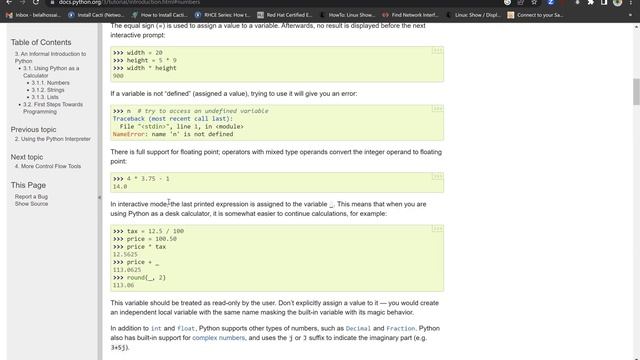Open the 'Linux Show / Displ...' bookmark
The height and width of the screenshot is (360, 640).
[473, 15]
